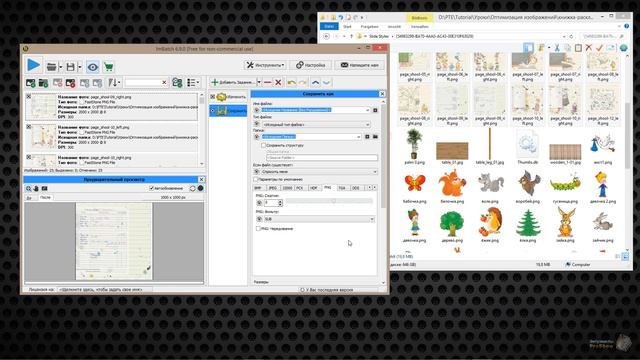
Task: Click the undo arrow in task toolbar
Action: 291,82
